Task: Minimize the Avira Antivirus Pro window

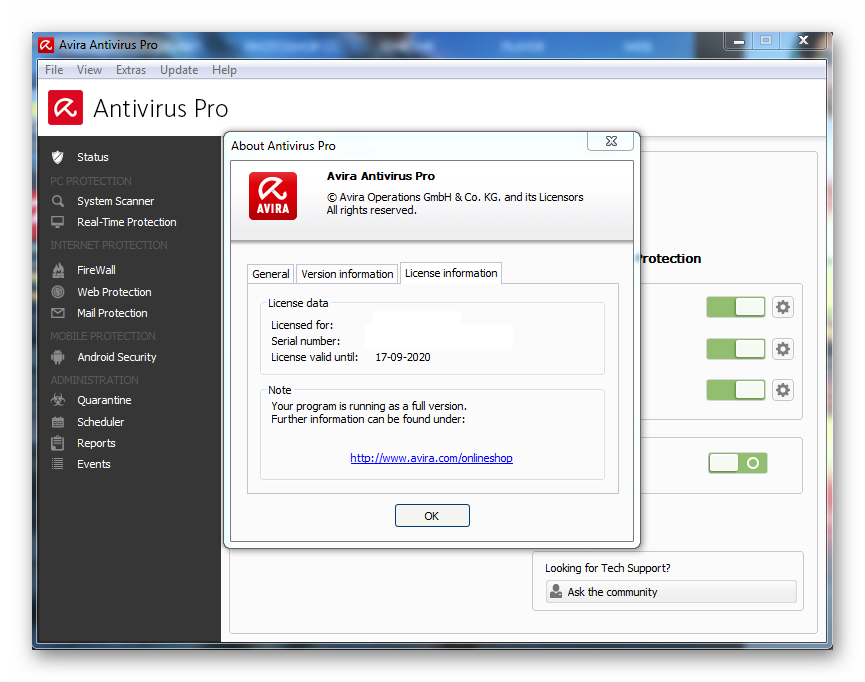Action: 739,41
